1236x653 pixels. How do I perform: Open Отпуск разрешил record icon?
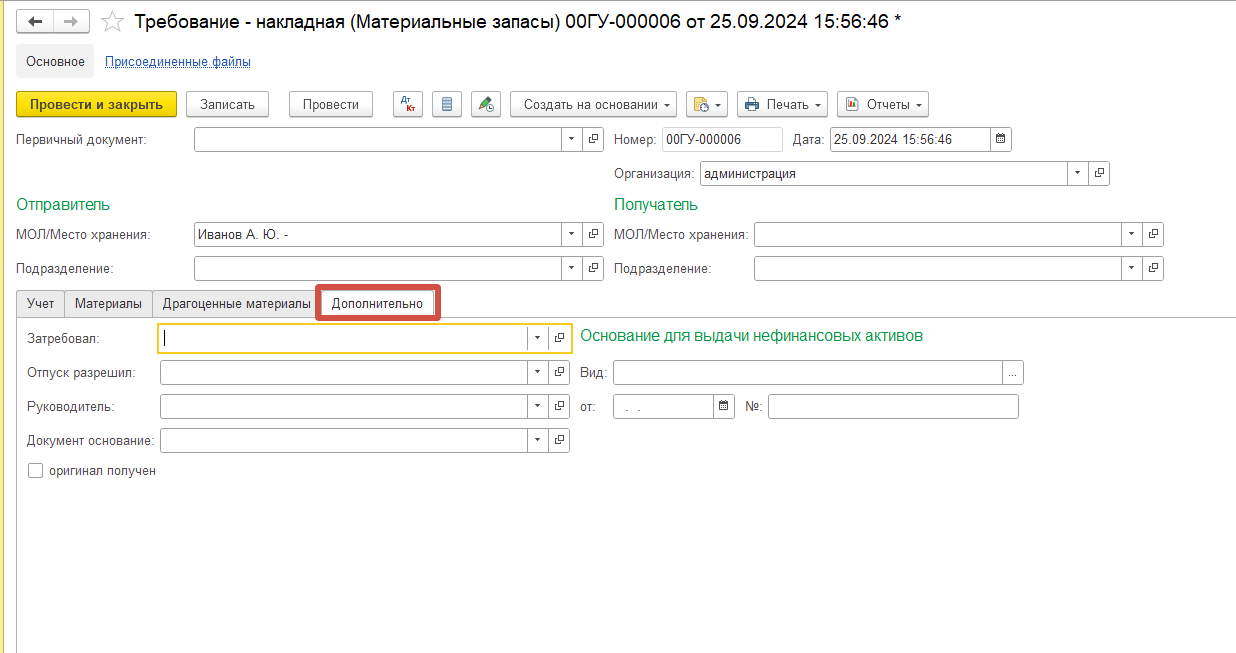pos(559,373)
